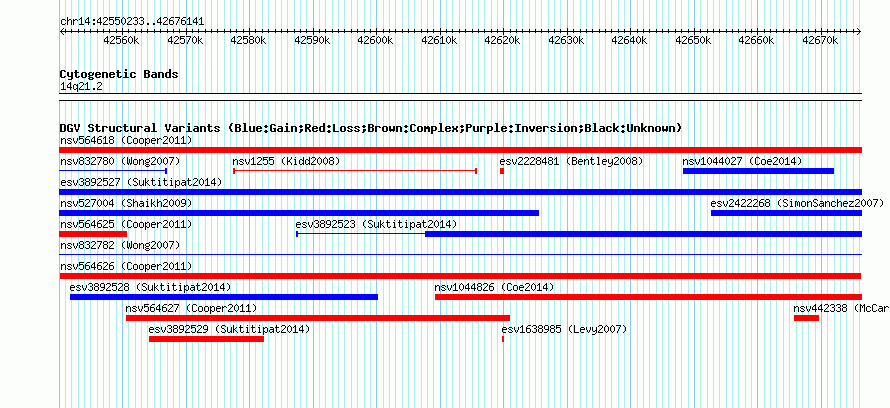Open the nsv564626 (Cooper2011) label
Image resolution: width=890 pixels, height=408 pixels.
[126, 266]
